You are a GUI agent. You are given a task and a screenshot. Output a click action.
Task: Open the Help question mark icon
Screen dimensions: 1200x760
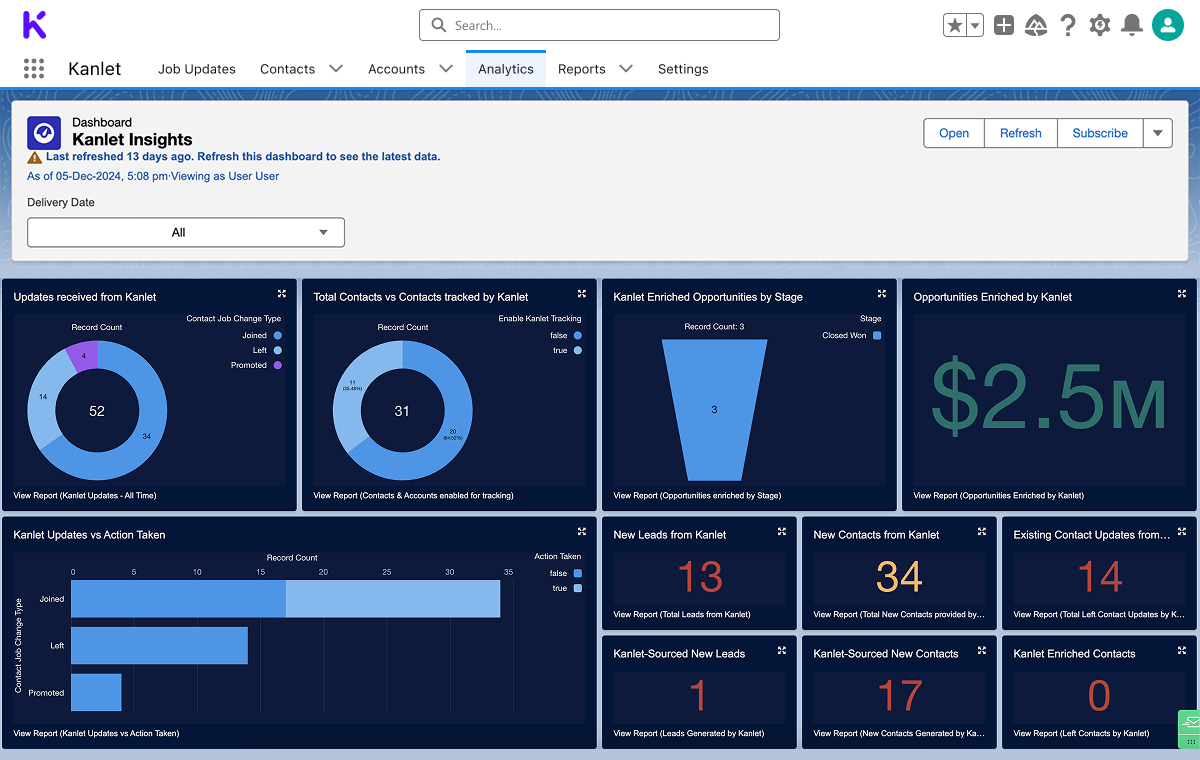1068,26
